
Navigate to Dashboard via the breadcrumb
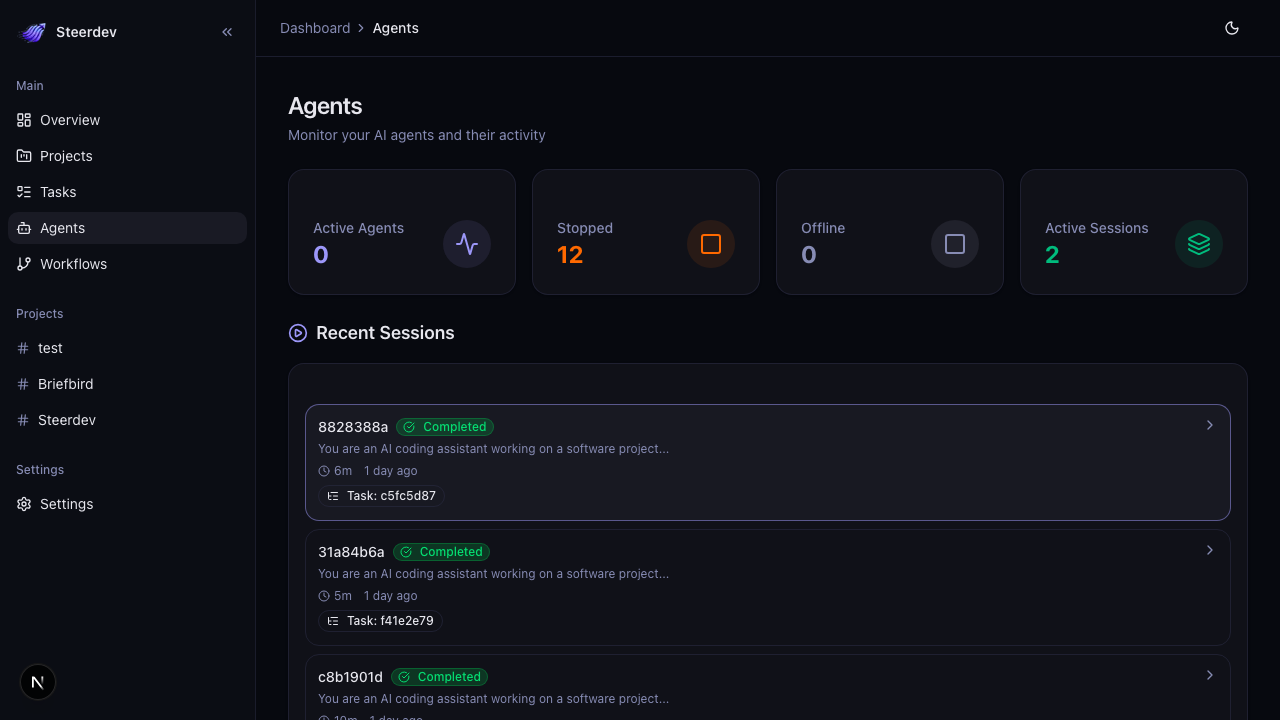[315, 27]
